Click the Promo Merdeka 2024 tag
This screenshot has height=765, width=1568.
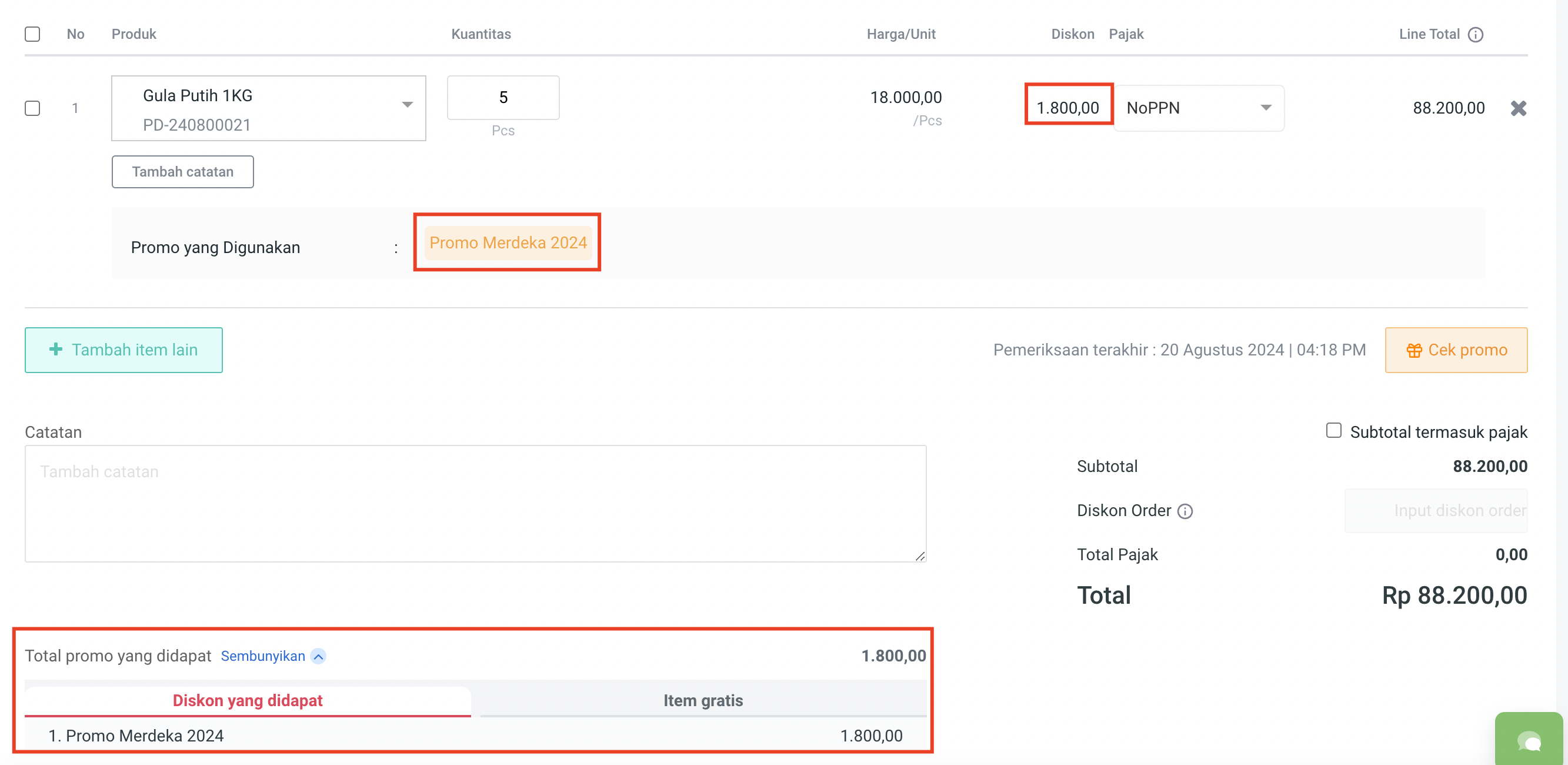click(508, 243)
